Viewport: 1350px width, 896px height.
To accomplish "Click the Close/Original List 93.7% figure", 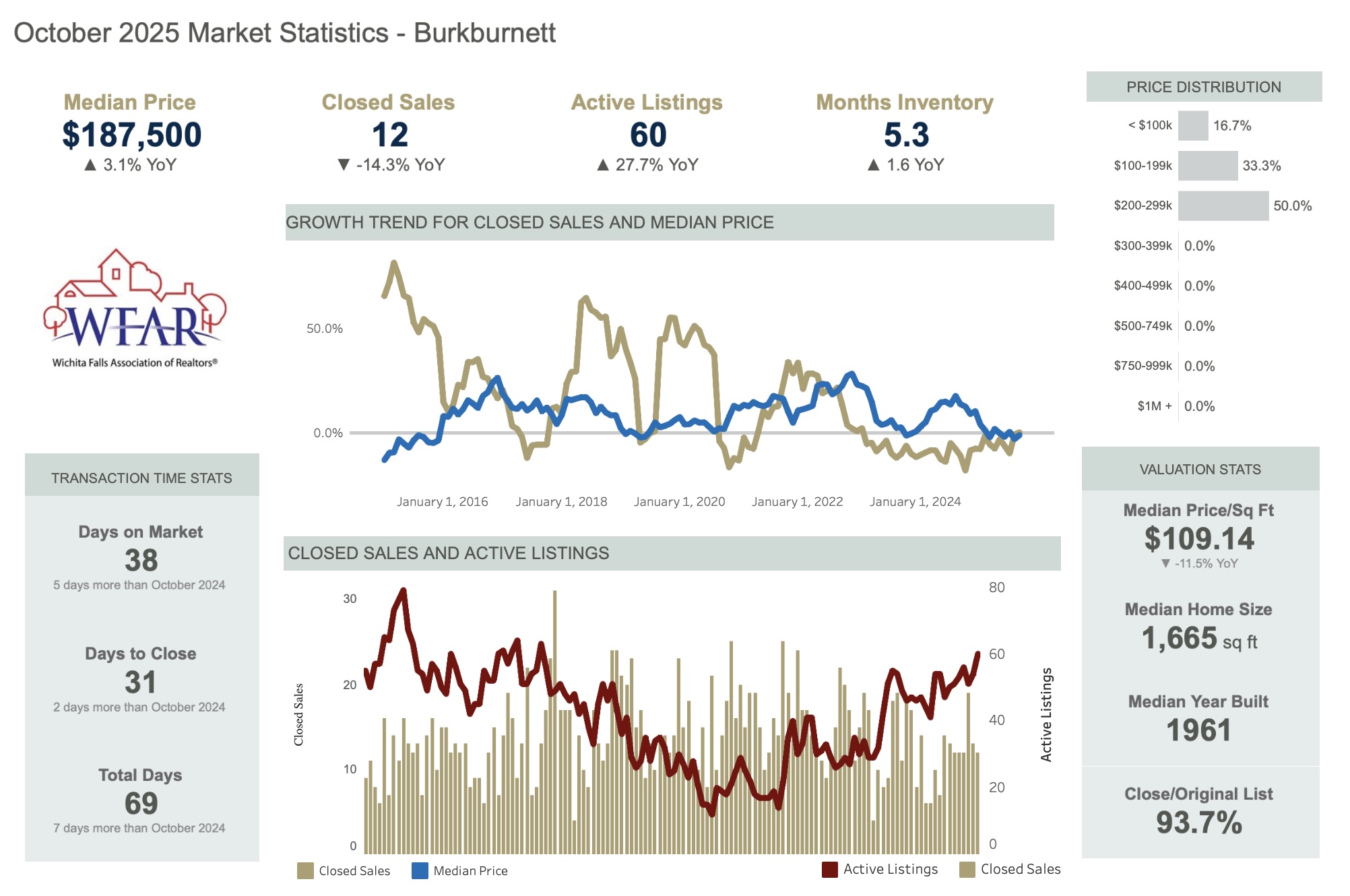I will [x=1199, y=823].
